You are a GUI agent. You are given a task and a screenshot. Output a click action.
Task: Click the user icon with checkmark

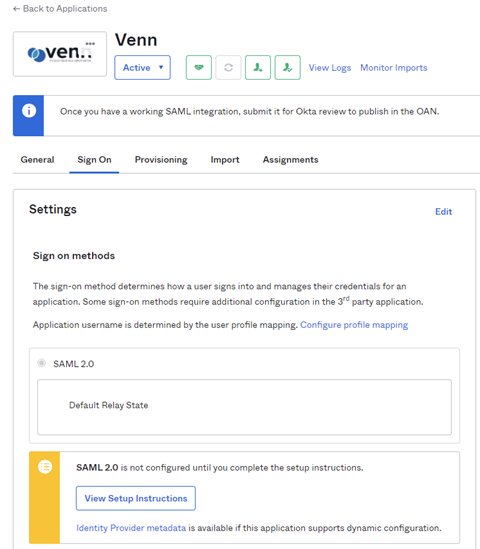click(x=287, y=67)
